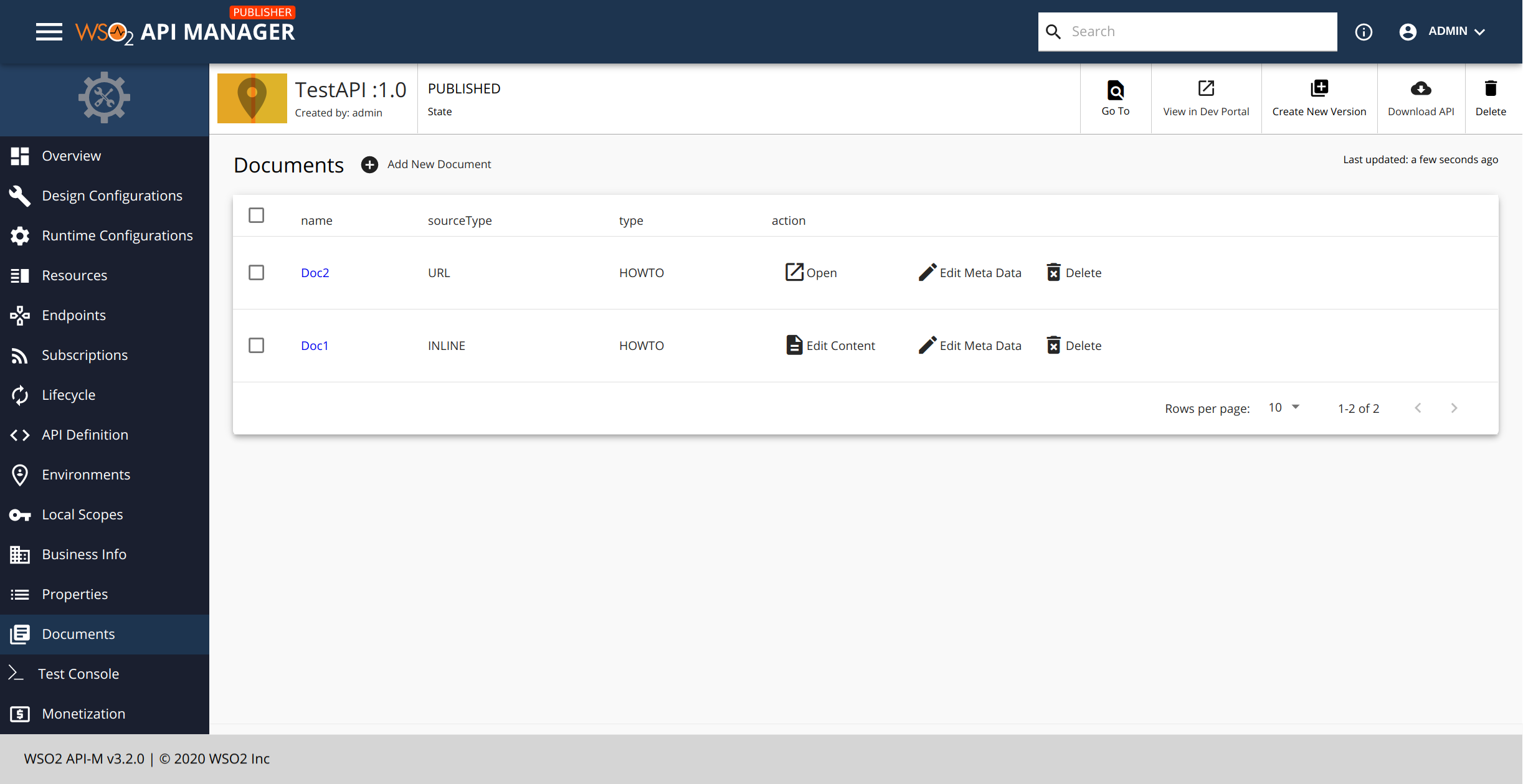Go to next page arrow

click(1454, 408)
